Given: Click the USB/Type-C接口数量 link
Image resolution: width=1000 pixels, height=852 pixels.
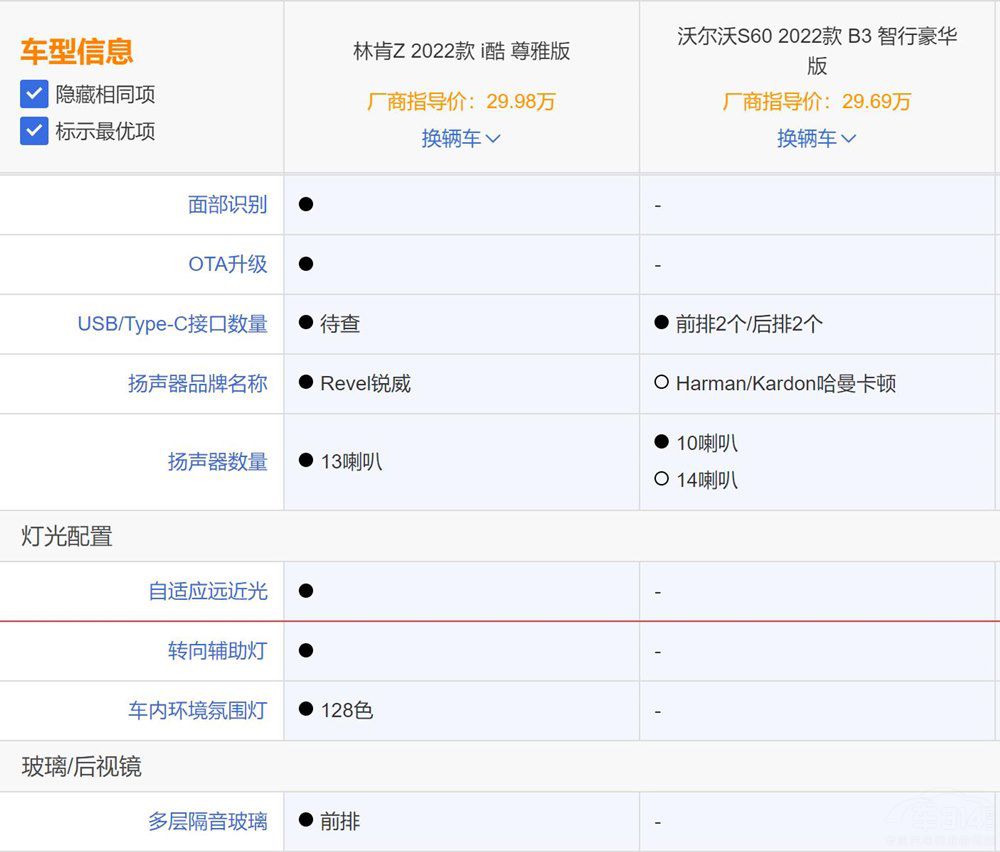Looking at the screenshot, I should [x=172, y=324].
